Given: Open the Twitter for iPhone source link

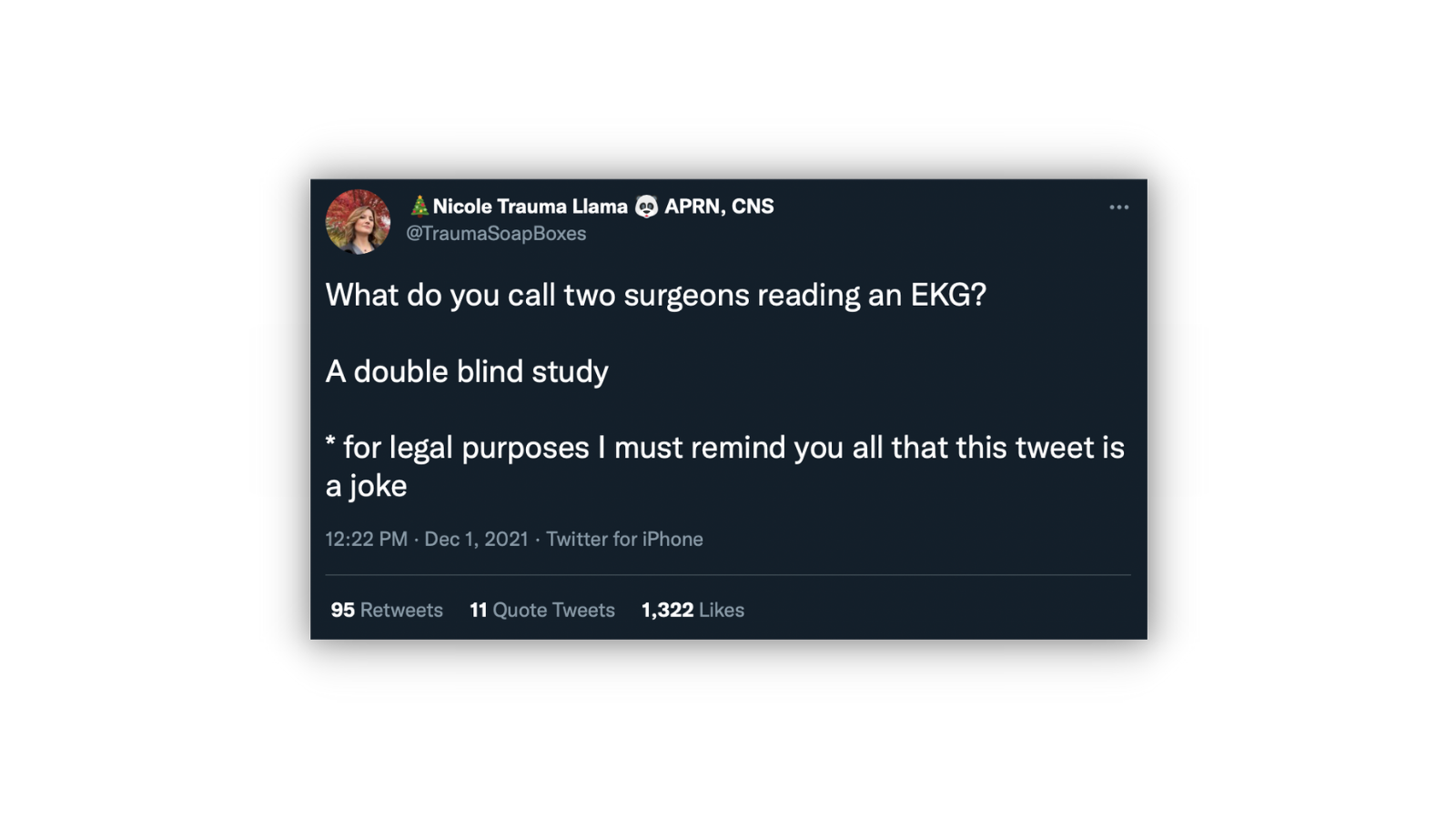Looking at the screenshot, I should click(624, 539).
